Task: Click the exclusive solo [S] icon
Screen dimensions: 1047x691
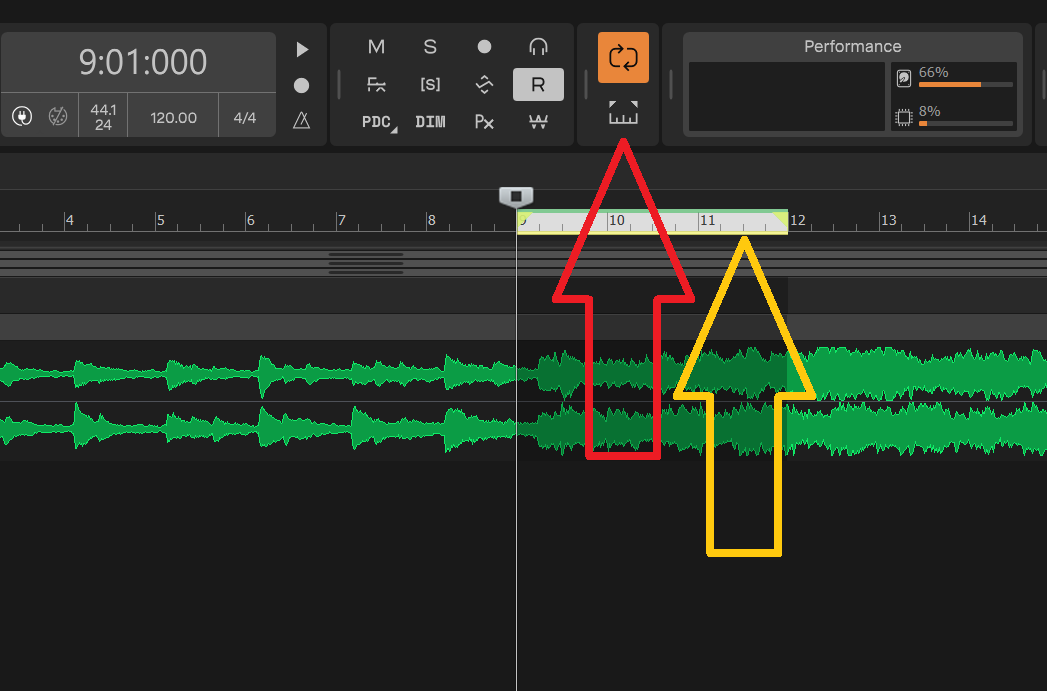Action: click(430, 85)
